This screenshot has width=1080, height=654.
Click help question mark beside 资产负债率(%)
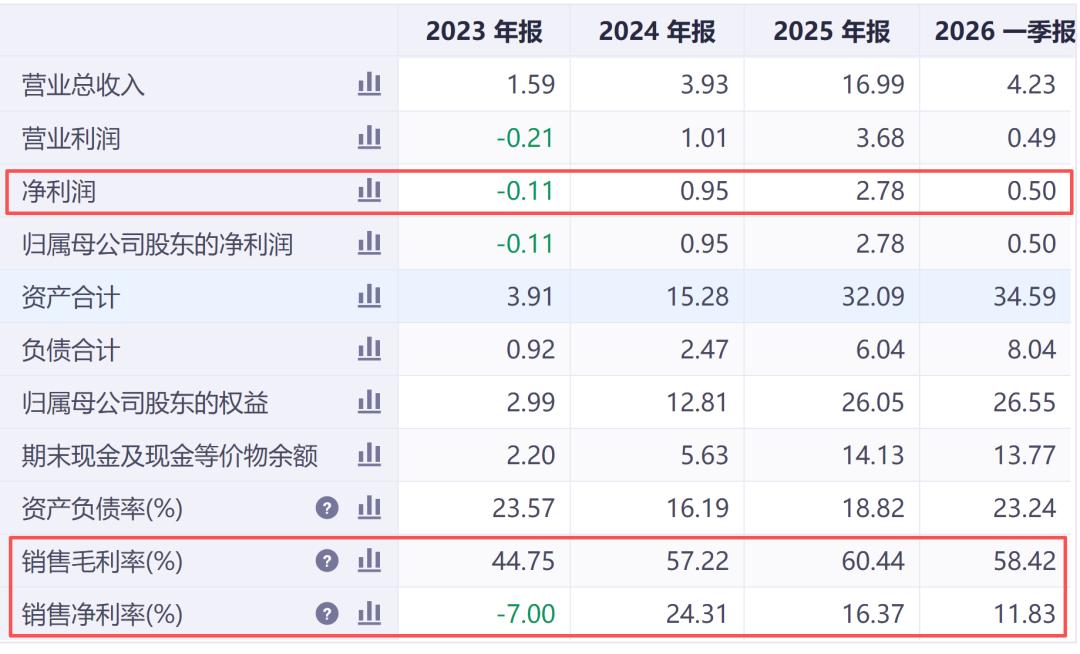(x=327, y=508)
